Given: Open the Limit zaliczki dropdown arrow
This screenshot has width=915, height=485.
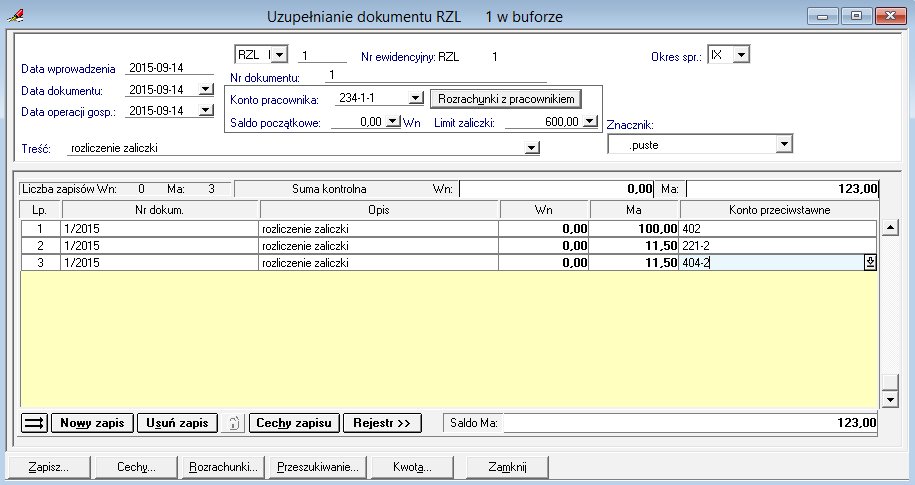Looking at the screenshot, I should tap(591, 121).
